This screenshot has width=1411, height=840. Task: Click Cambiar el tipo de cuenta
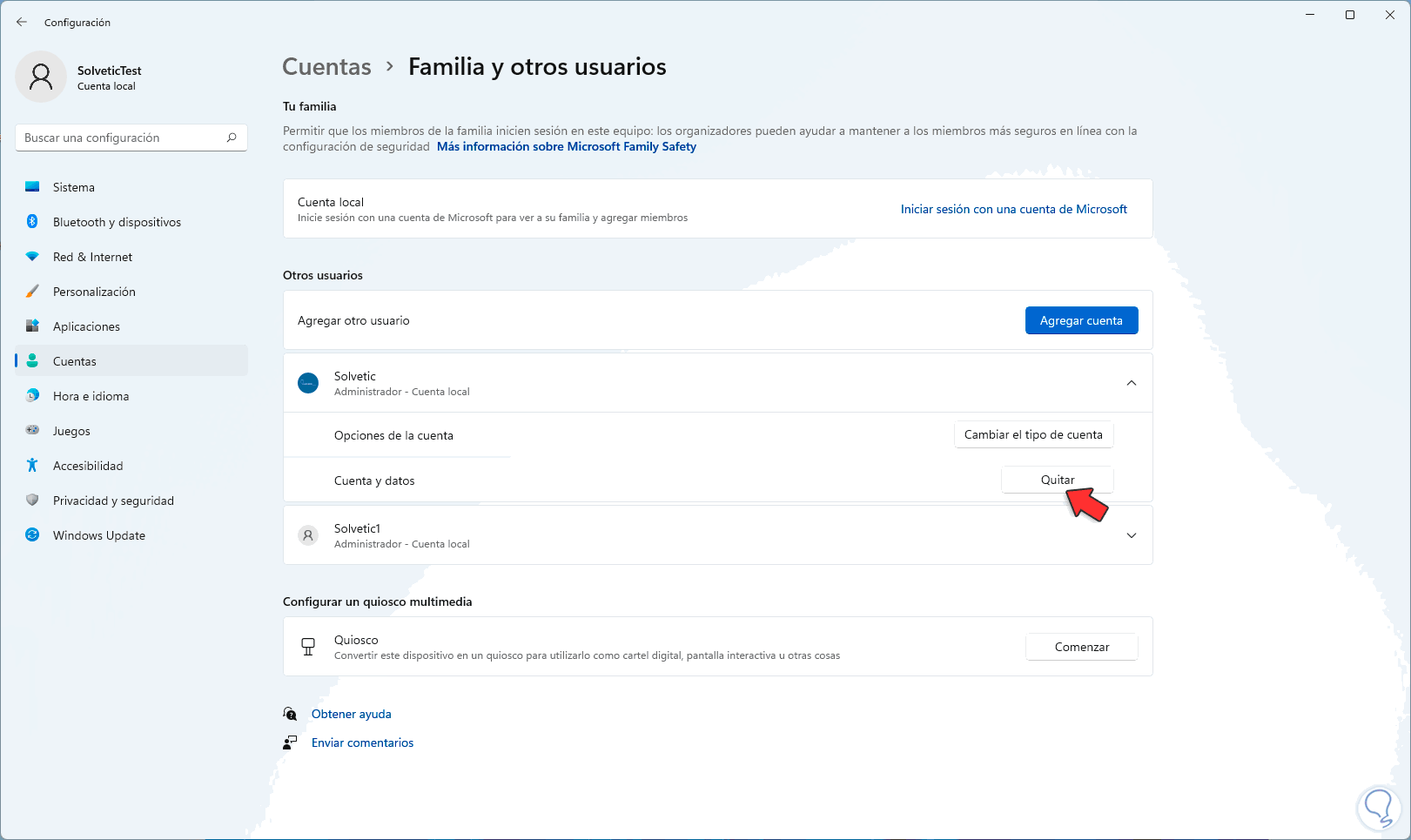pyautogui.click(x=1033, y=434)
